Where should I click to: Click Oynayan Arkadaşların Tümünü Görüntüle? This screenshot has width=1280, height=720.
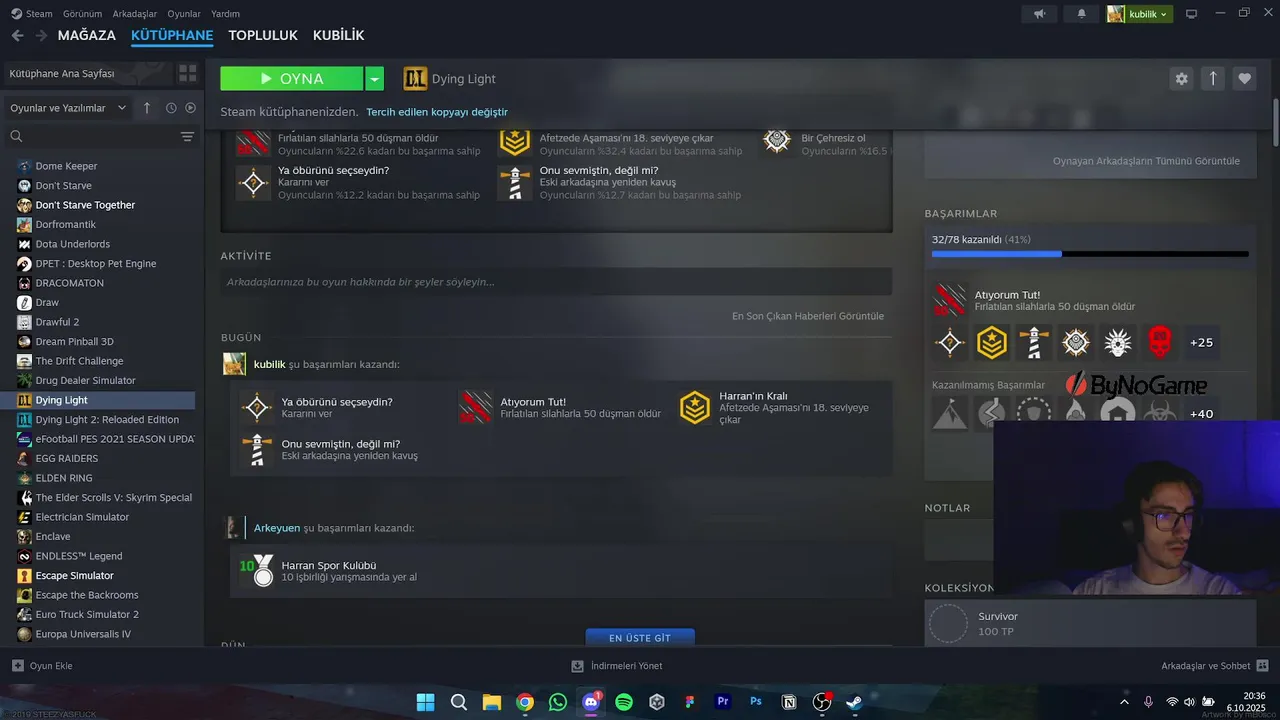1146,161
